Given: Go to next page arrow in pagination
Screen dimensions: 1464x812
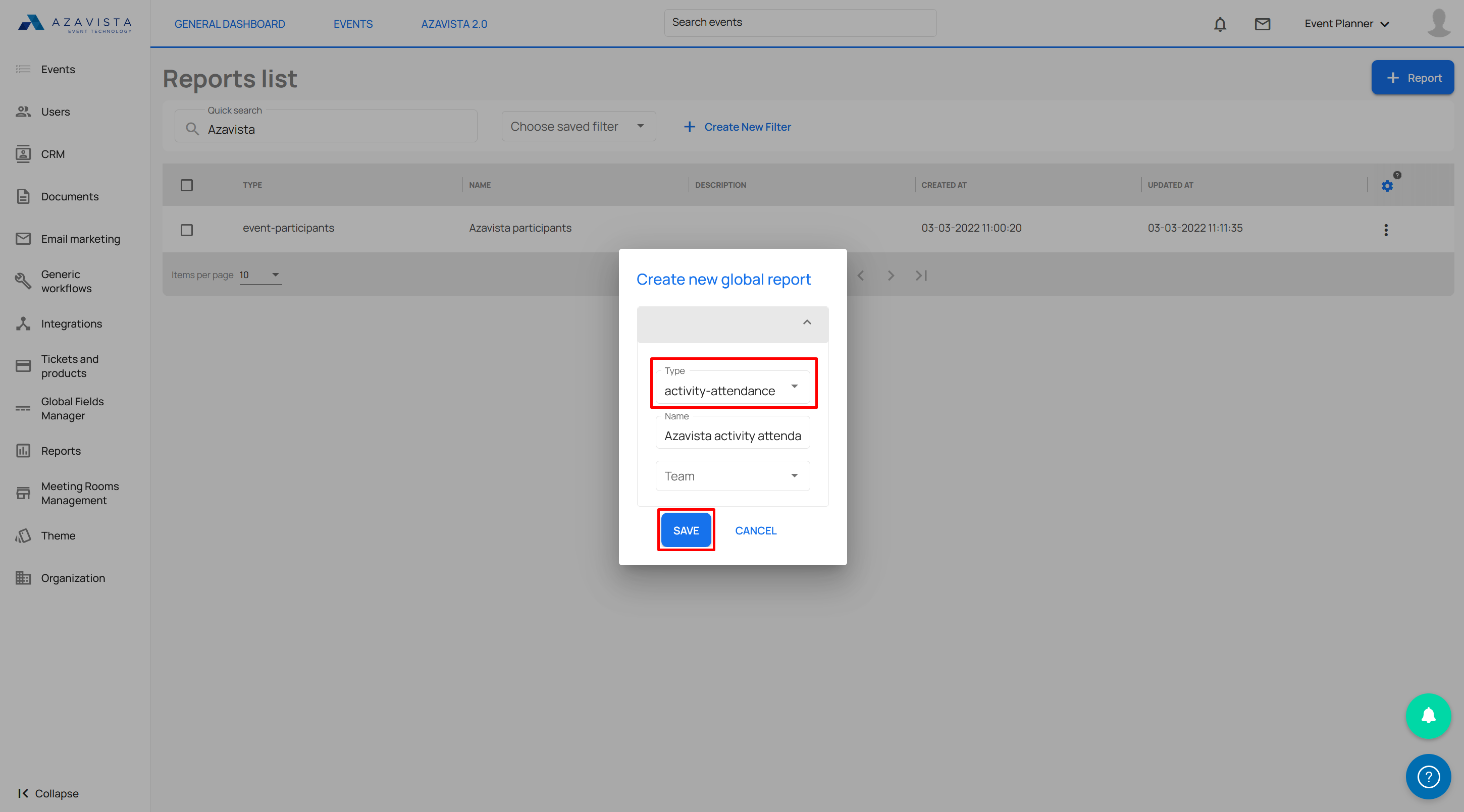Looking at the screenshot, I should (891, 276).
